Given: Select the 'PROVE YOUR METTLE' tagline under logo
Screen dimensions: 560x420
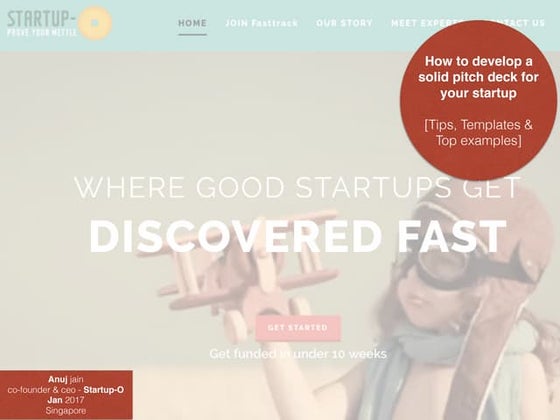Looking at the screenshot, I should [41, 33].
